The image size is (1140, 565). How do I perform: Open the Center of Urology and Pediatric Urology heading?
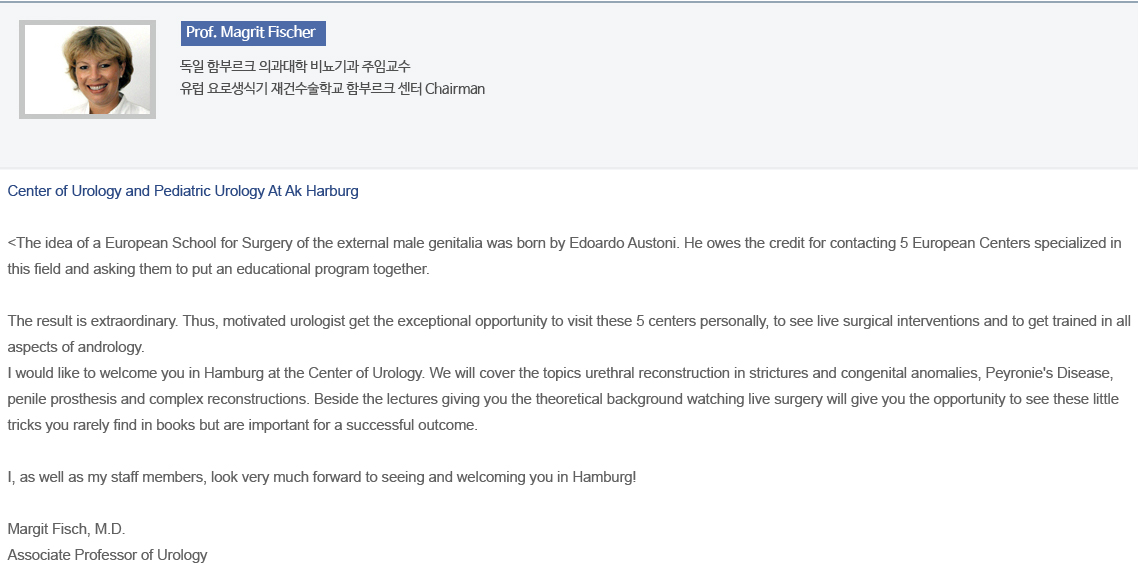[183, 191]
